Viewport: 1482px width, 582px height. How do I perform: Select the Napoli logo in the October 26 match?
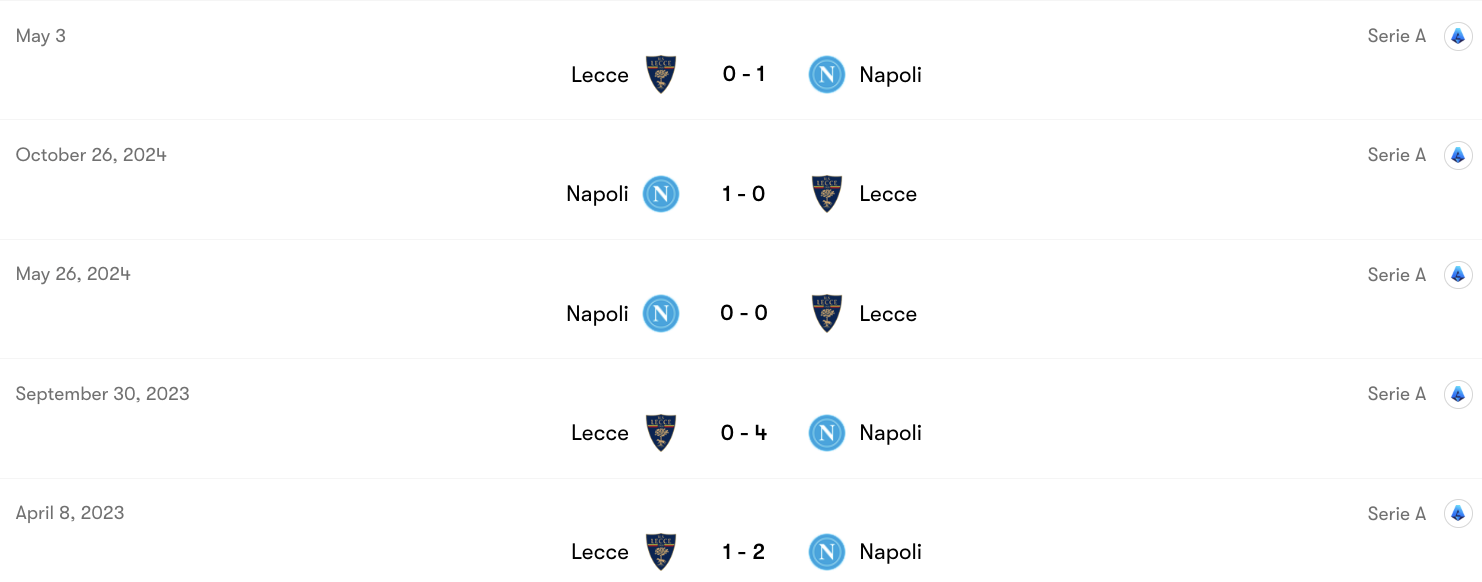(x=661, y=194)
